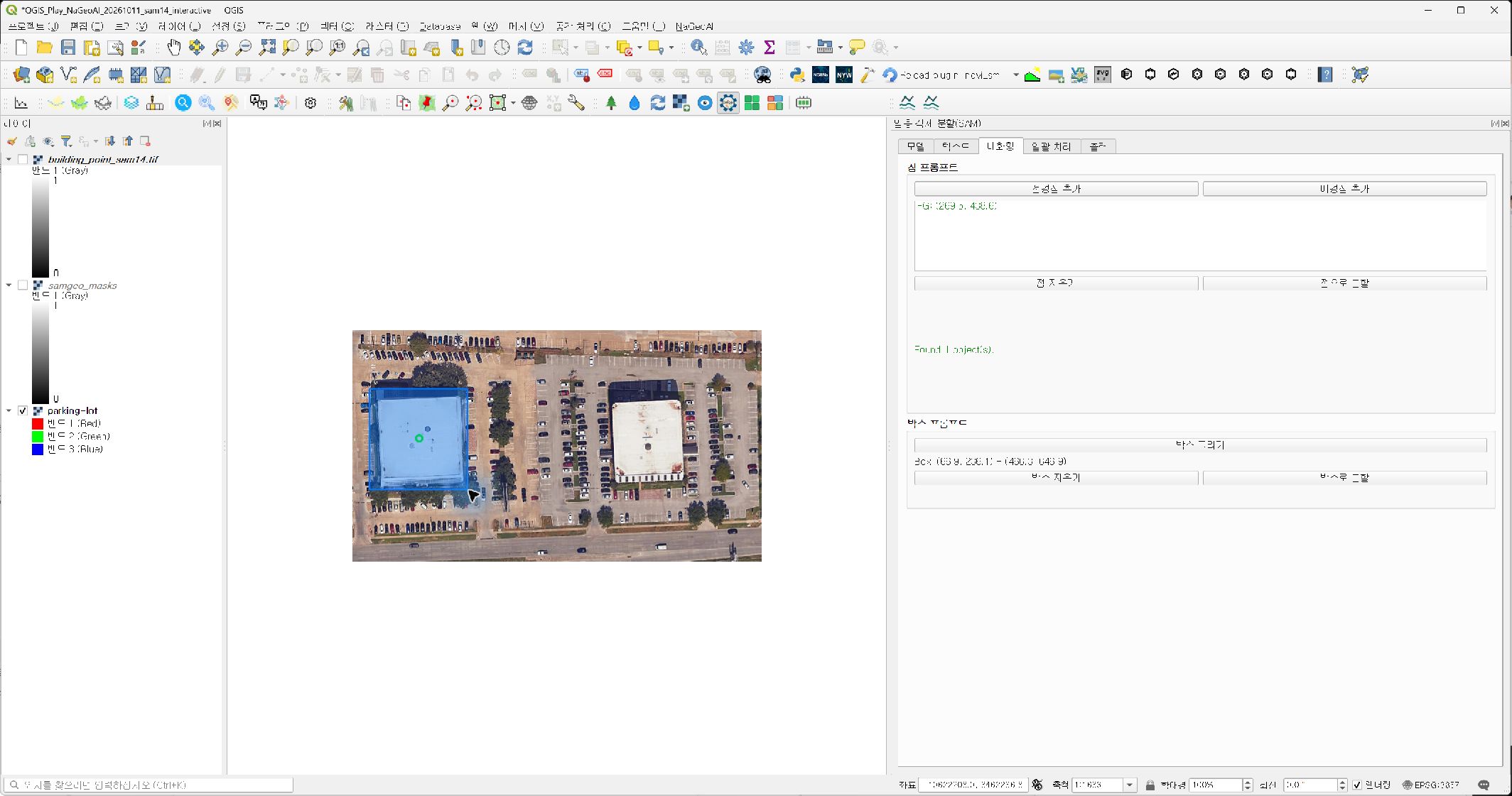Click the filter legend funnel icon in Layers panel
1512x796 pixels.
(66, 141)
